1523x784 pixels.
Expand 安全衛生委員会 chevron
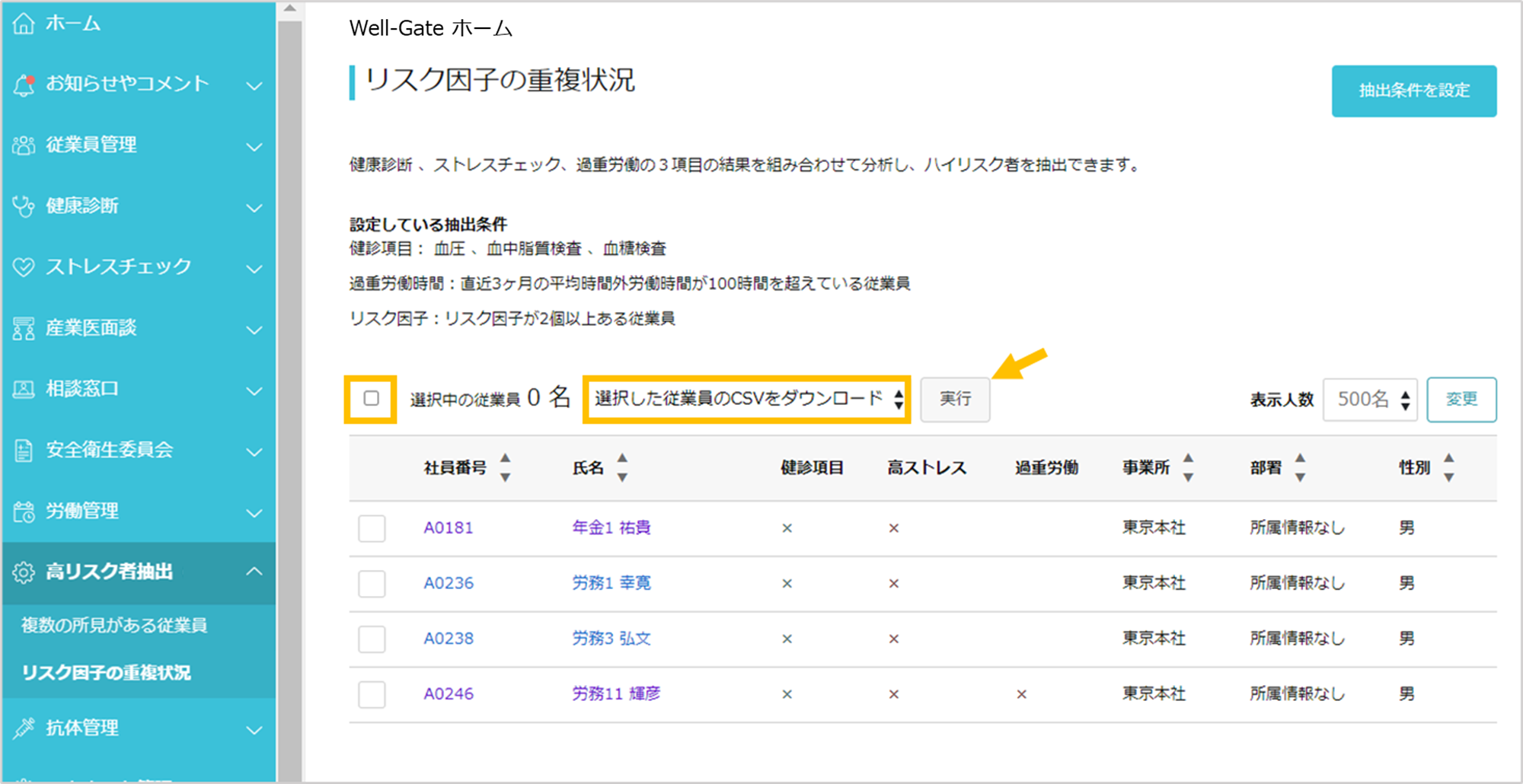255,452
